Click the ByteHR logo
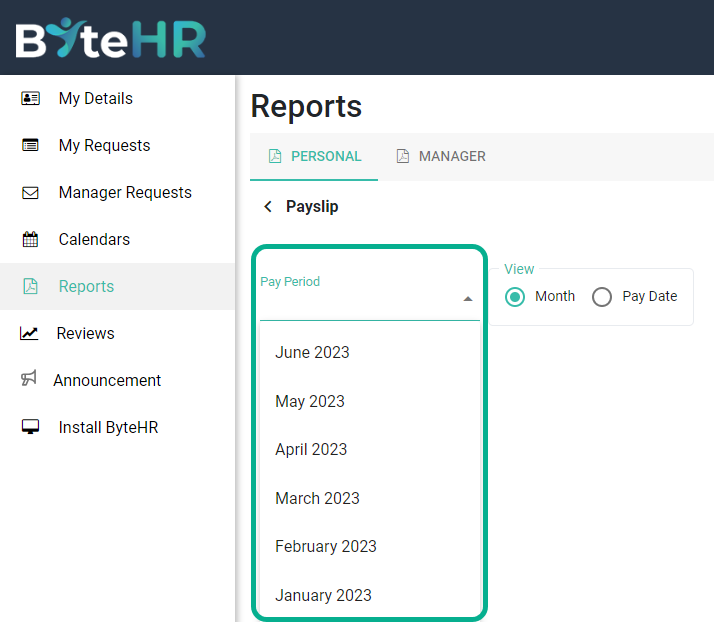The image size is (714, 622). pyautogui.click(x=111, y=38)
